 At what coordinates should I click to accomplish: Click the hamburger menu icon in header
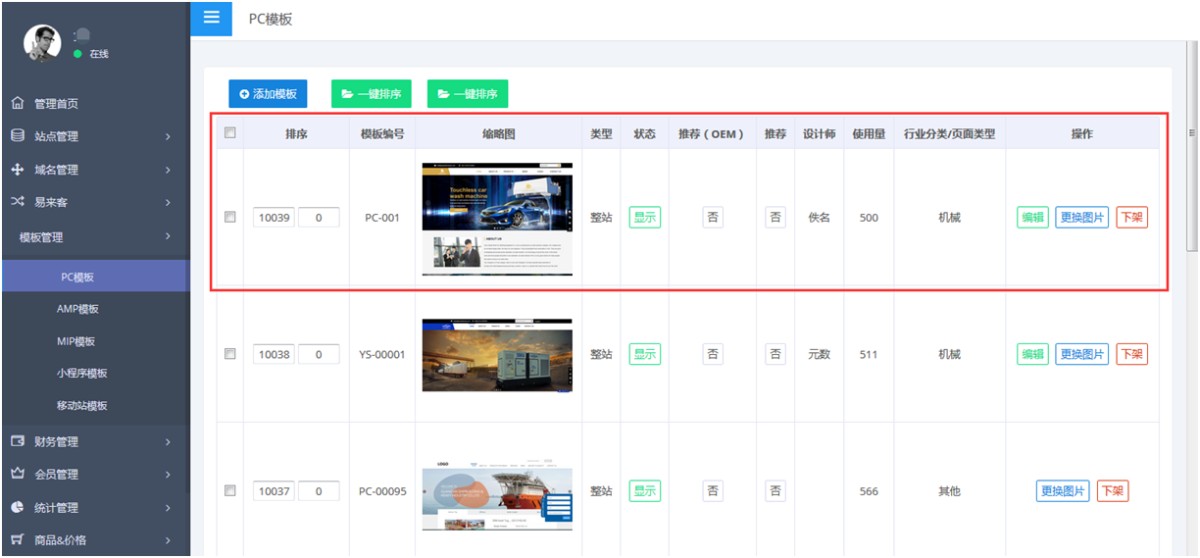(210, 18)
